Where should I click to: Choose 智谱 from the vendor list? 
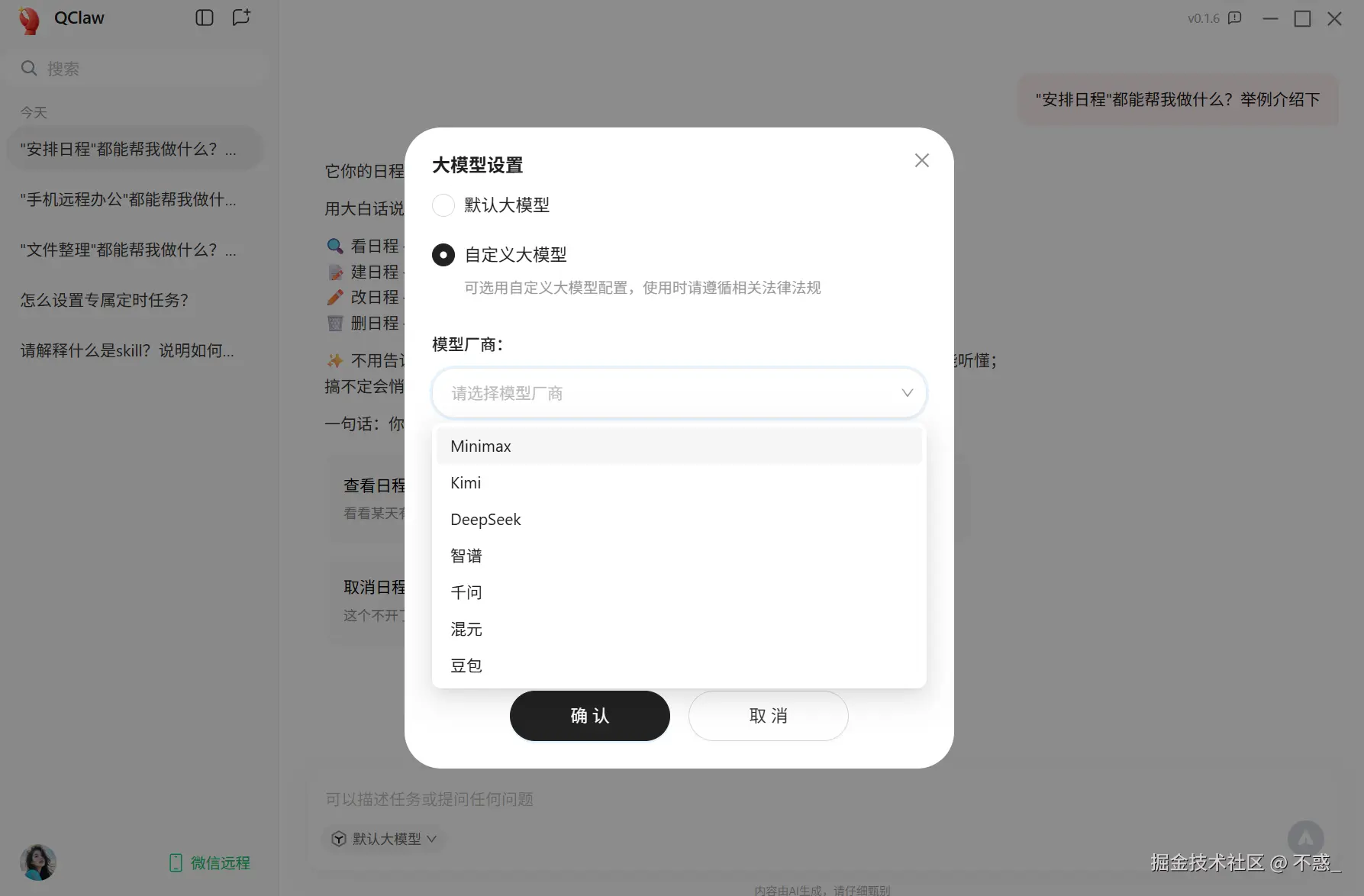pos(679,556)
